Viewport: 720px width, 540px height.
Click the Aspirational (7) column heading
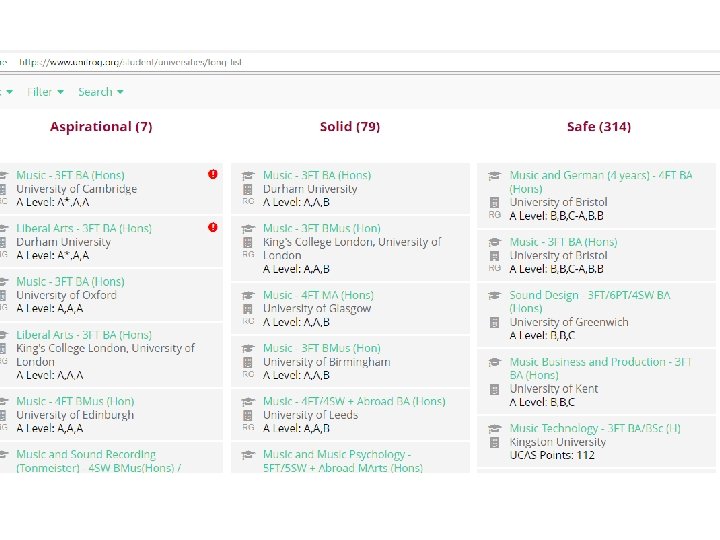pyautogui.click(x=101, y=127)
